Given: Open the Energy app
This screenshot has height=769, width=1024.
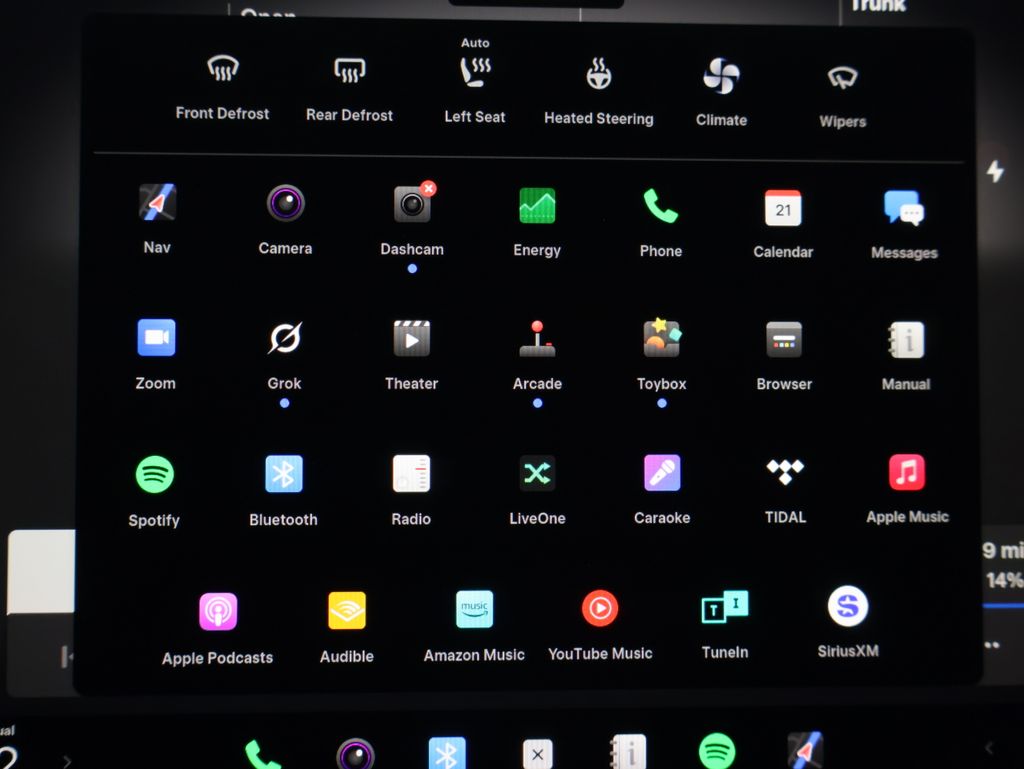Looking at the screenshot, I should (537, 205).
